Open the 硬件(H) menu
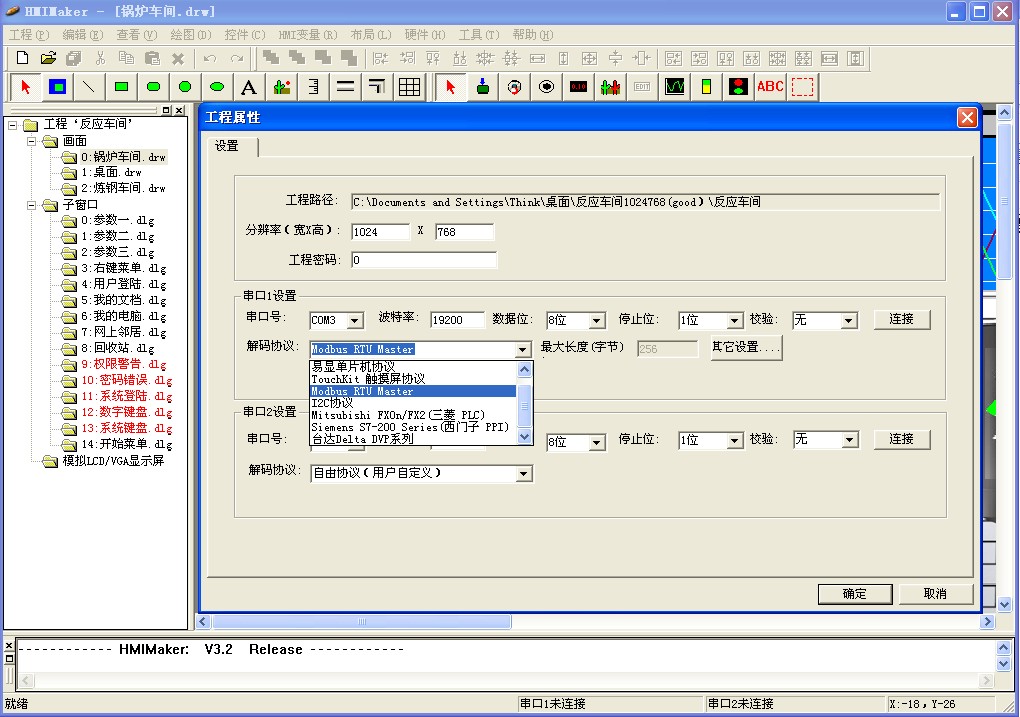This screenshot has width=1020, height=717. (425, 34)
